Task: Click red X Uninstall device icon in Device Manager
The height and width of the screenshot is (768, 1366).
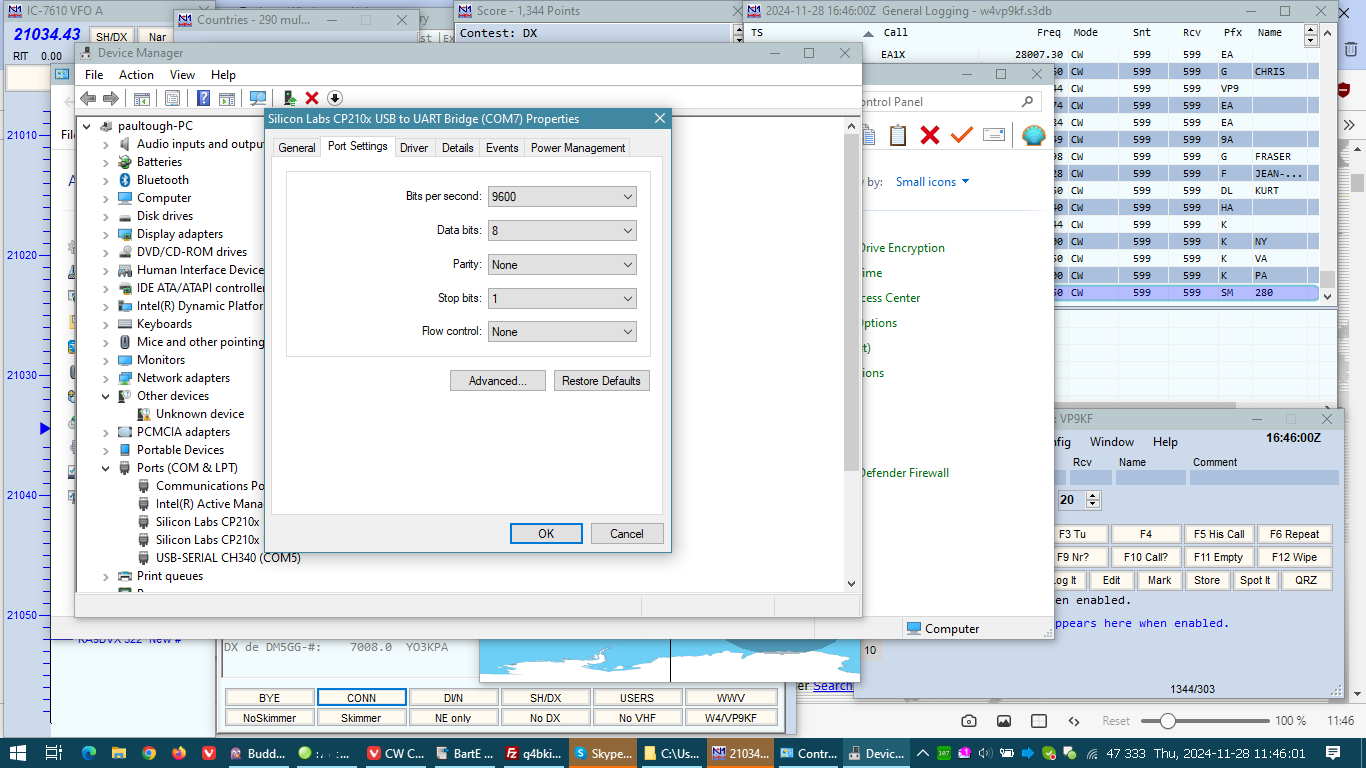Action: [x=312, y=98]
